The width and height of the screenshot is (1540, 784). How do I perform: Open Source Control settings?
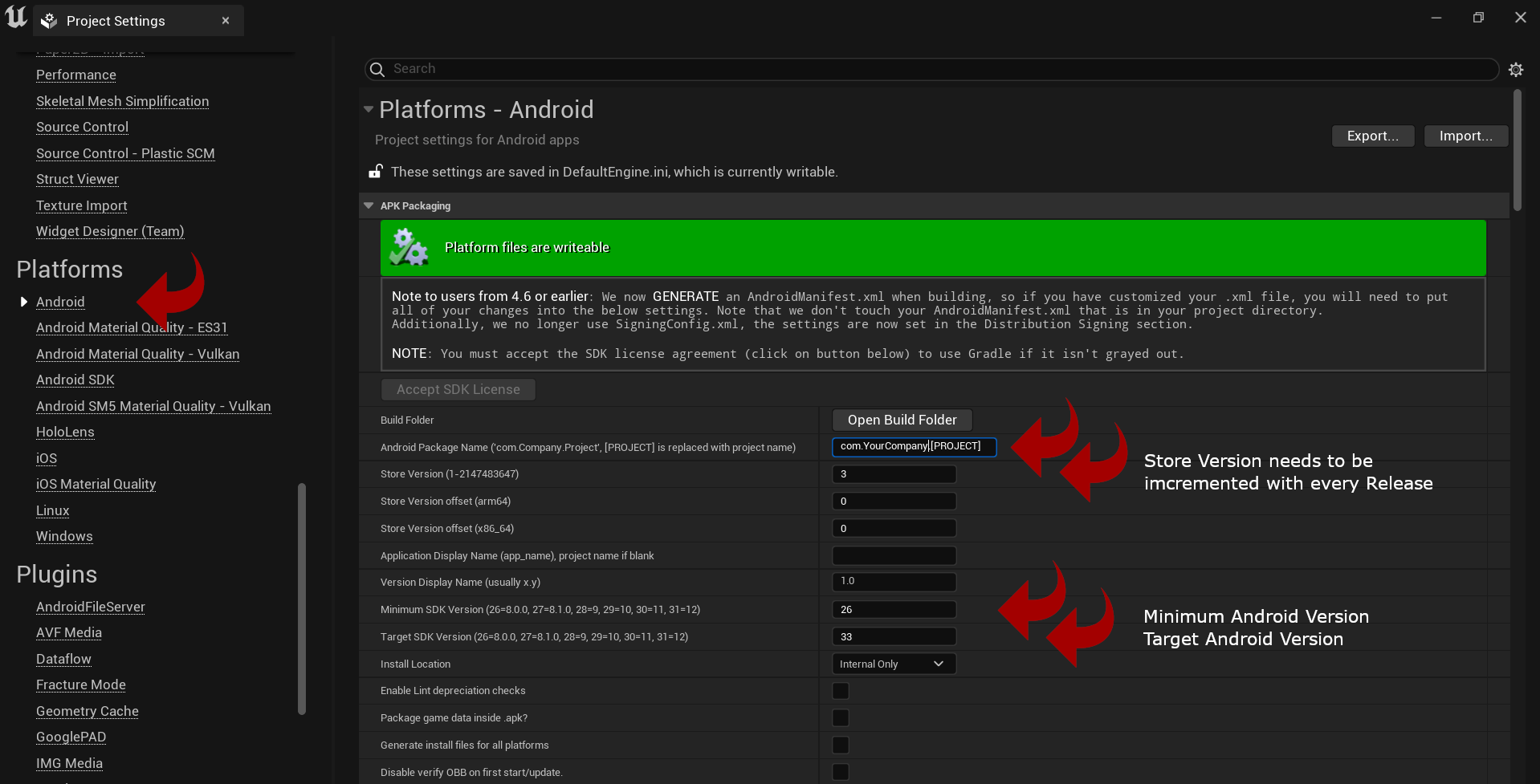(82, 127)
